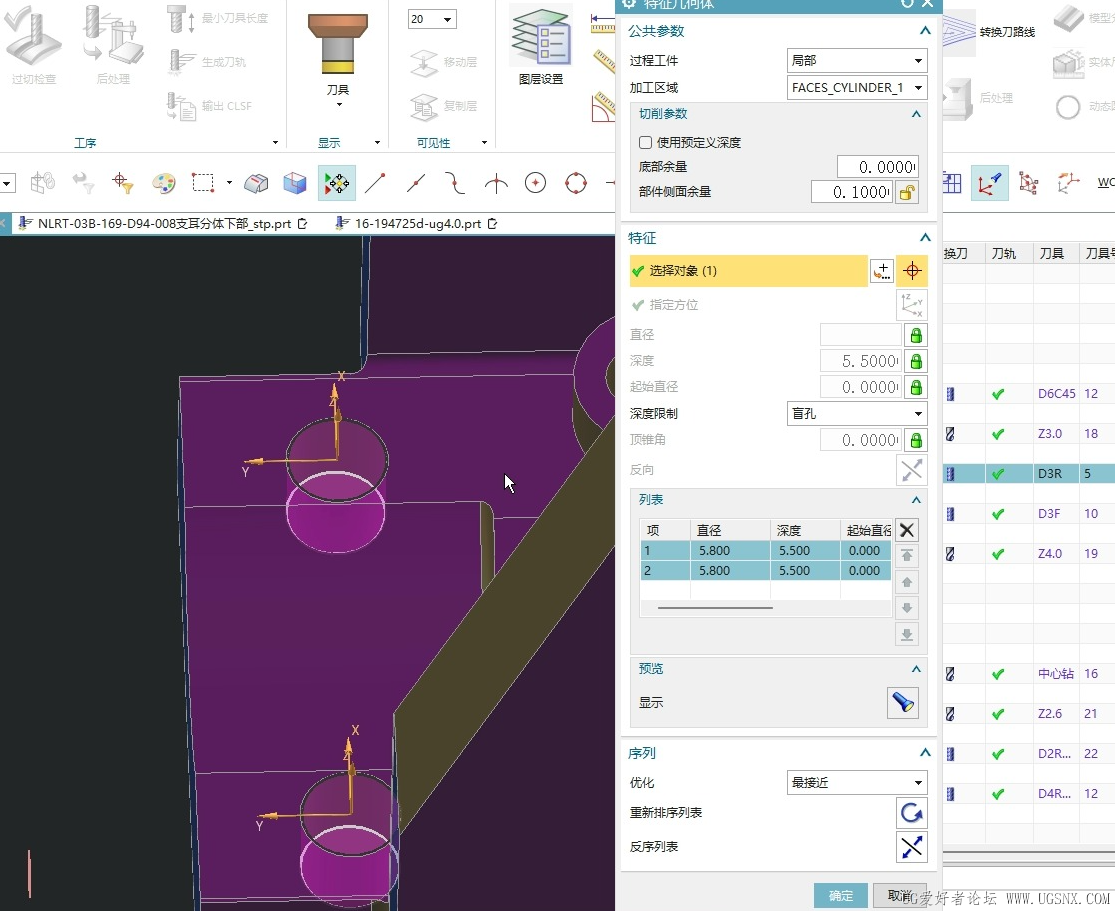Click the point constructor crosshair icon beside 选择对象
This screenshot has width=1115, height=911.
pyautogui.click(x=912, y=271)
